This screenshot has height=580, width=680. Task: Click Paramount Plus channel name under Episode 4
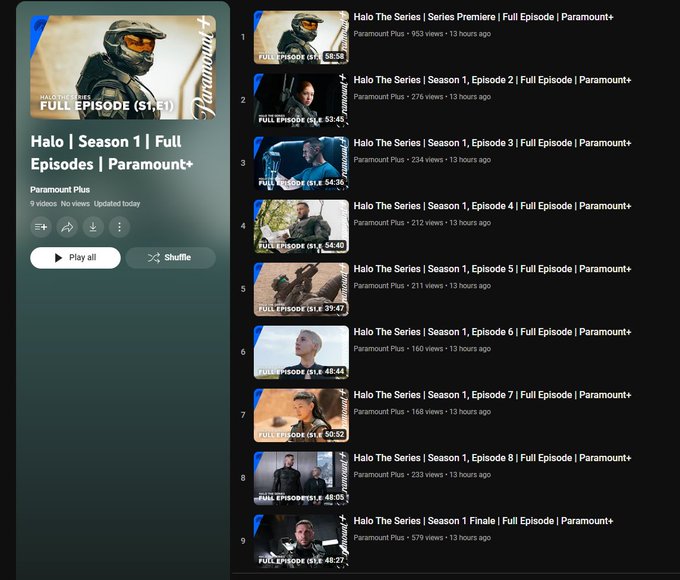(379, 223)
